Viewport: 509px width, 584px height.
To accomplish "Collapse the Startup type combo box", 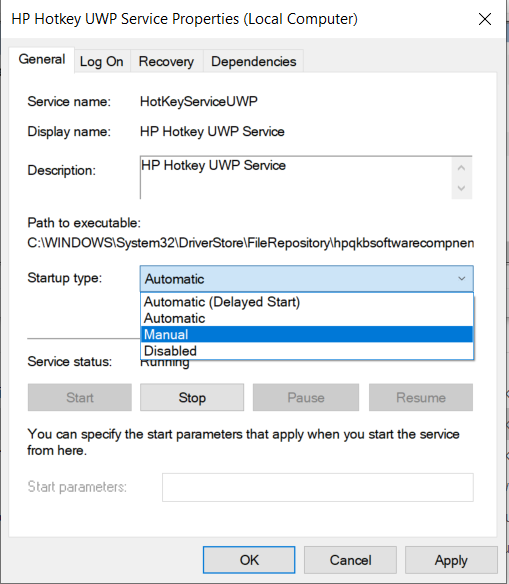I will click(x=306, y=279).
